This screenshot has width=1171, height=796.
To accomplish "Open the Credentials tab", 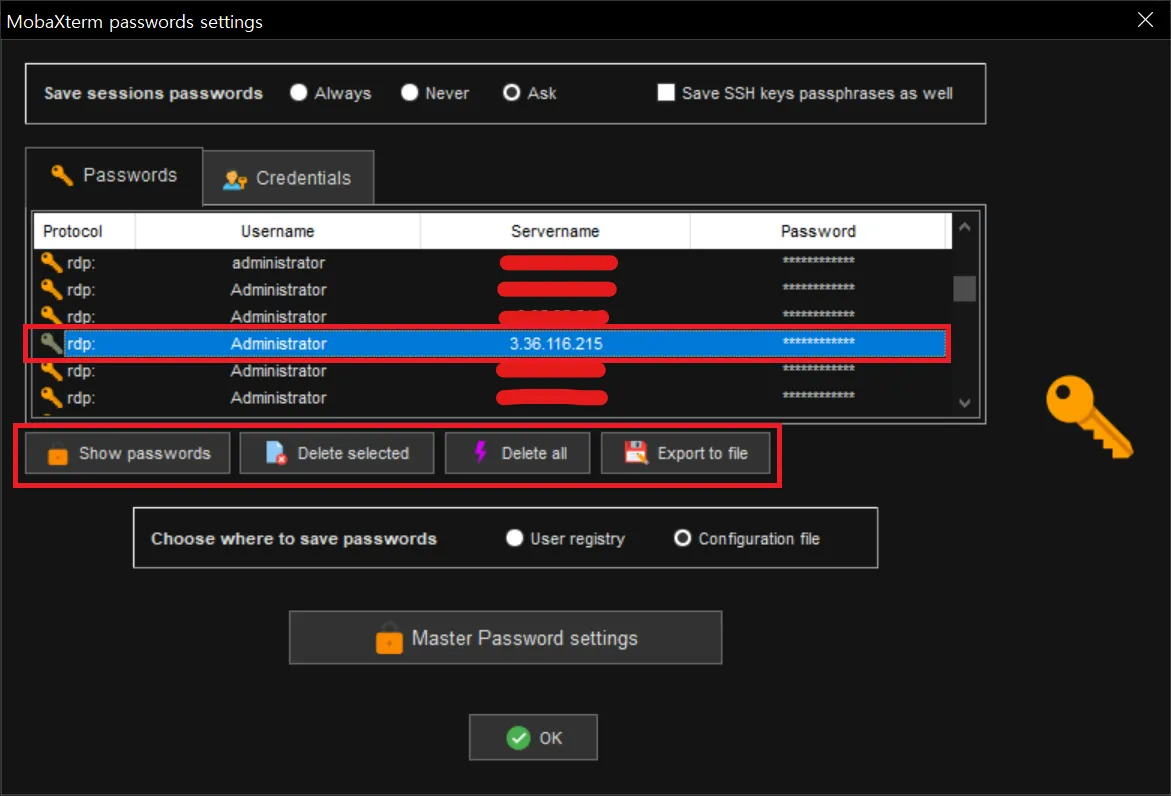I will pos(288,178).
